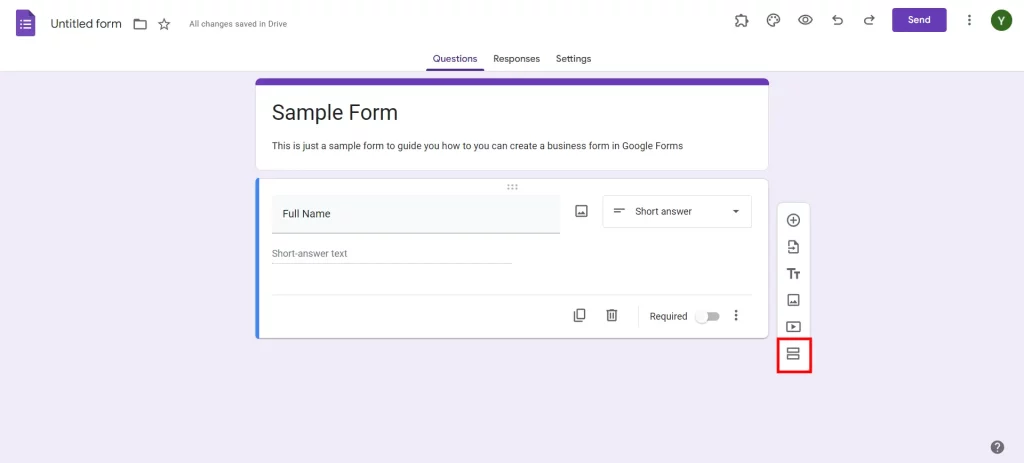Switch to the Questions tab
The image size is (1024, 463).
click(x=455, y=59)
